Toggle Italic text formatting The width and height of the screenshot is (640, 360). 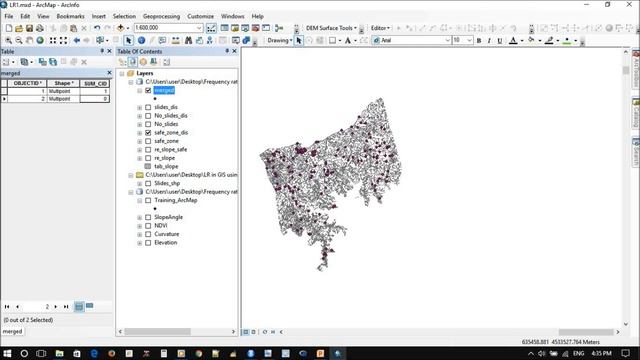[489, 40]
